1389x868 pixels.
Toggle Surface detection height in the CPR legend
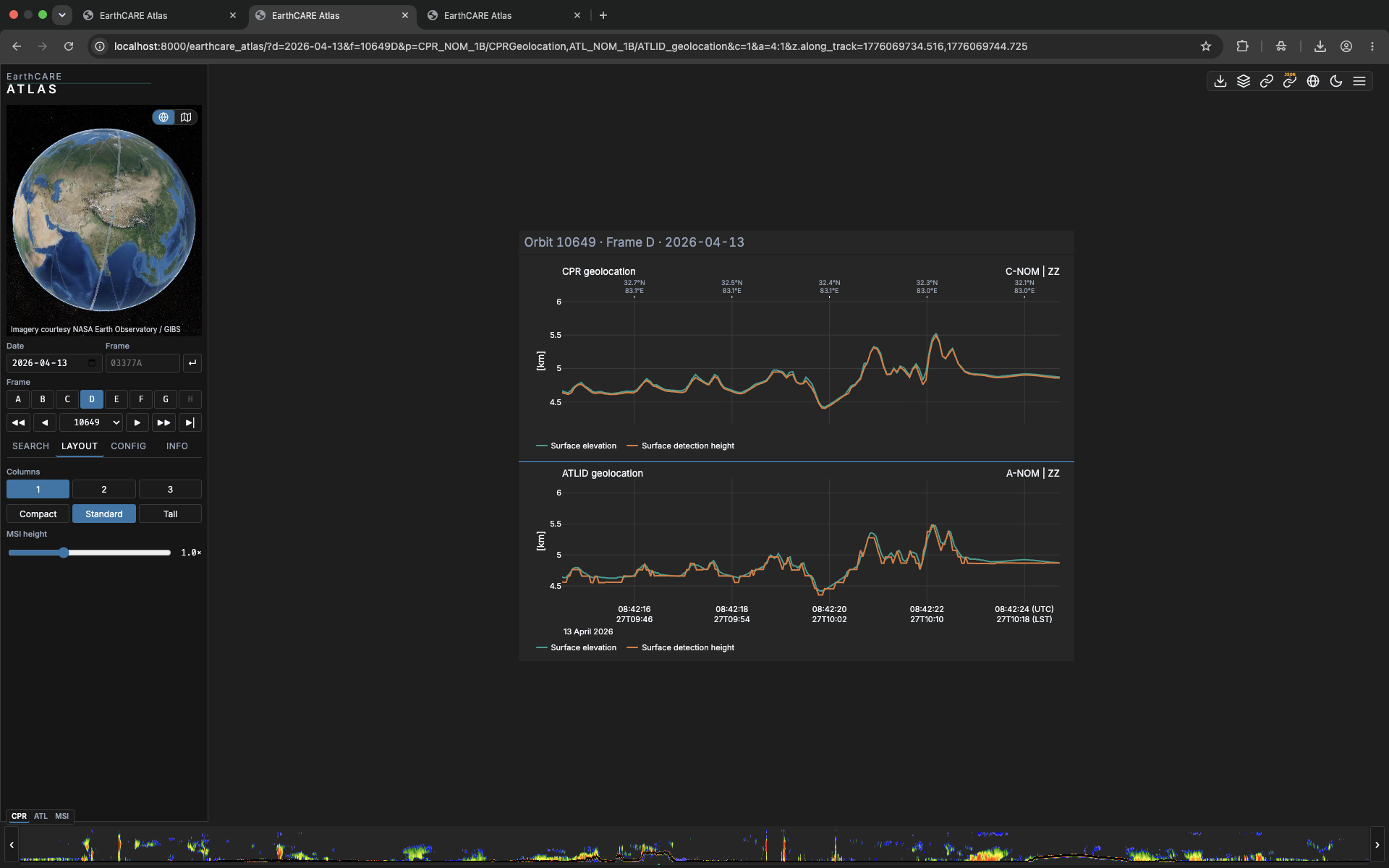[x=680, y=446]
